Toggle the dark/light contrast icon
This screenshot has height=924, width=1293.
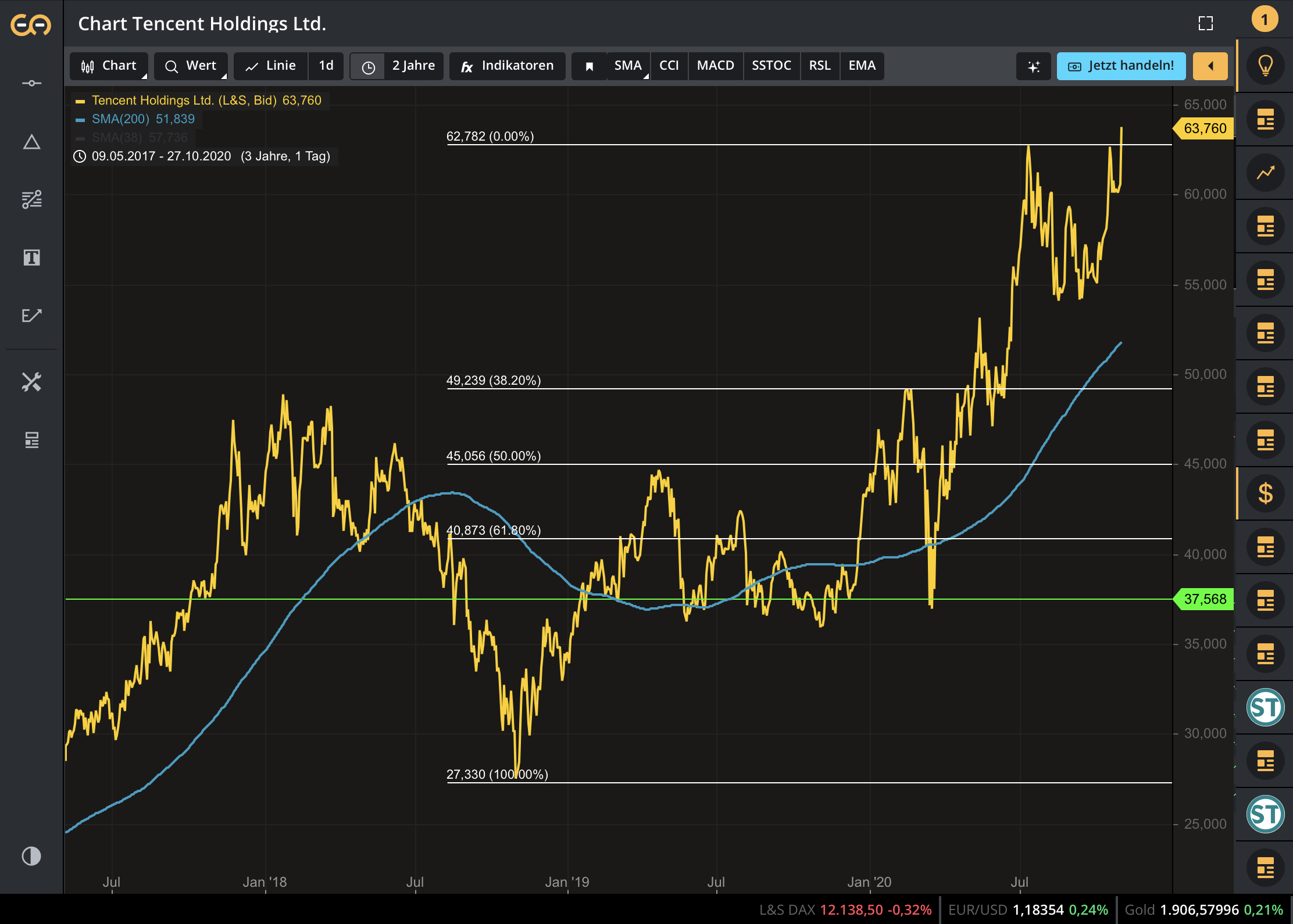[31, 856]
